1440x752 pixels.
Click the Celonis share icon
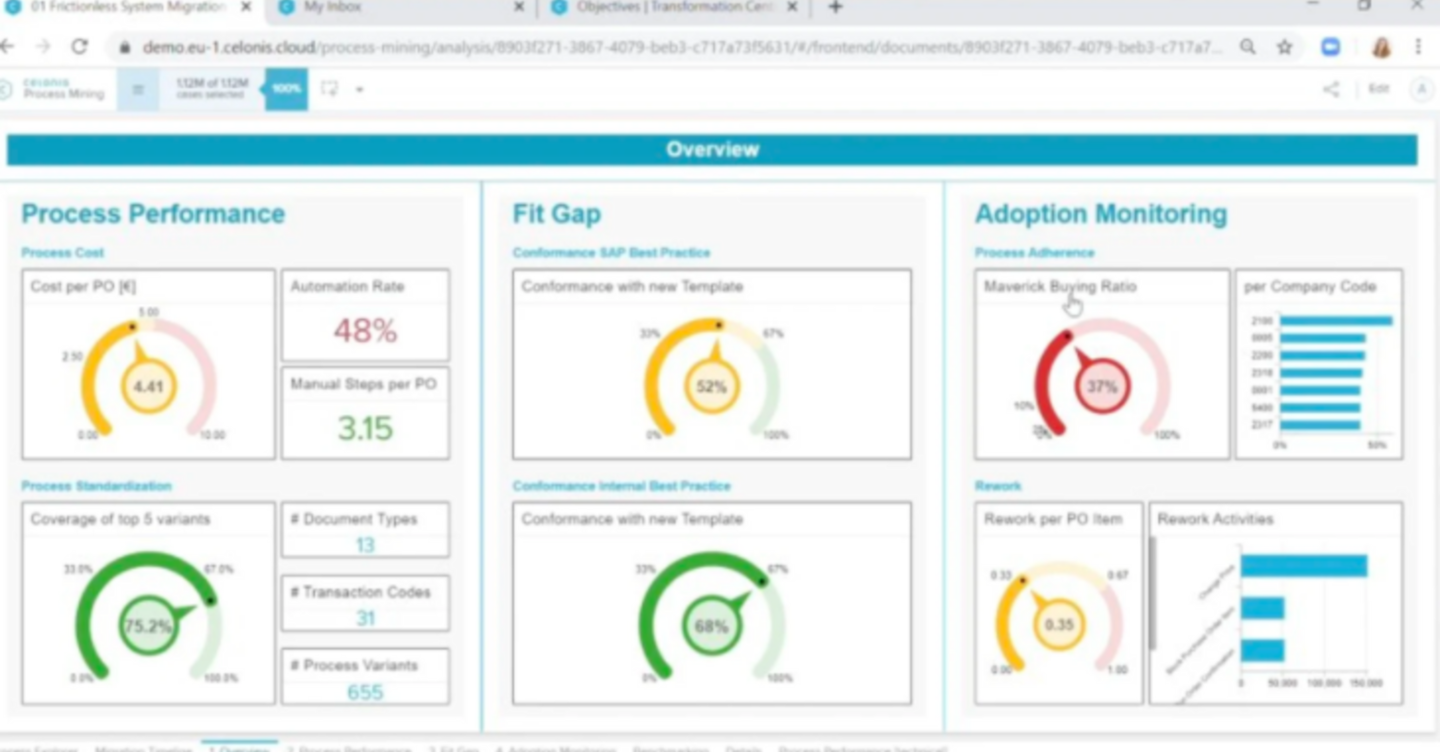(1331, 89)
